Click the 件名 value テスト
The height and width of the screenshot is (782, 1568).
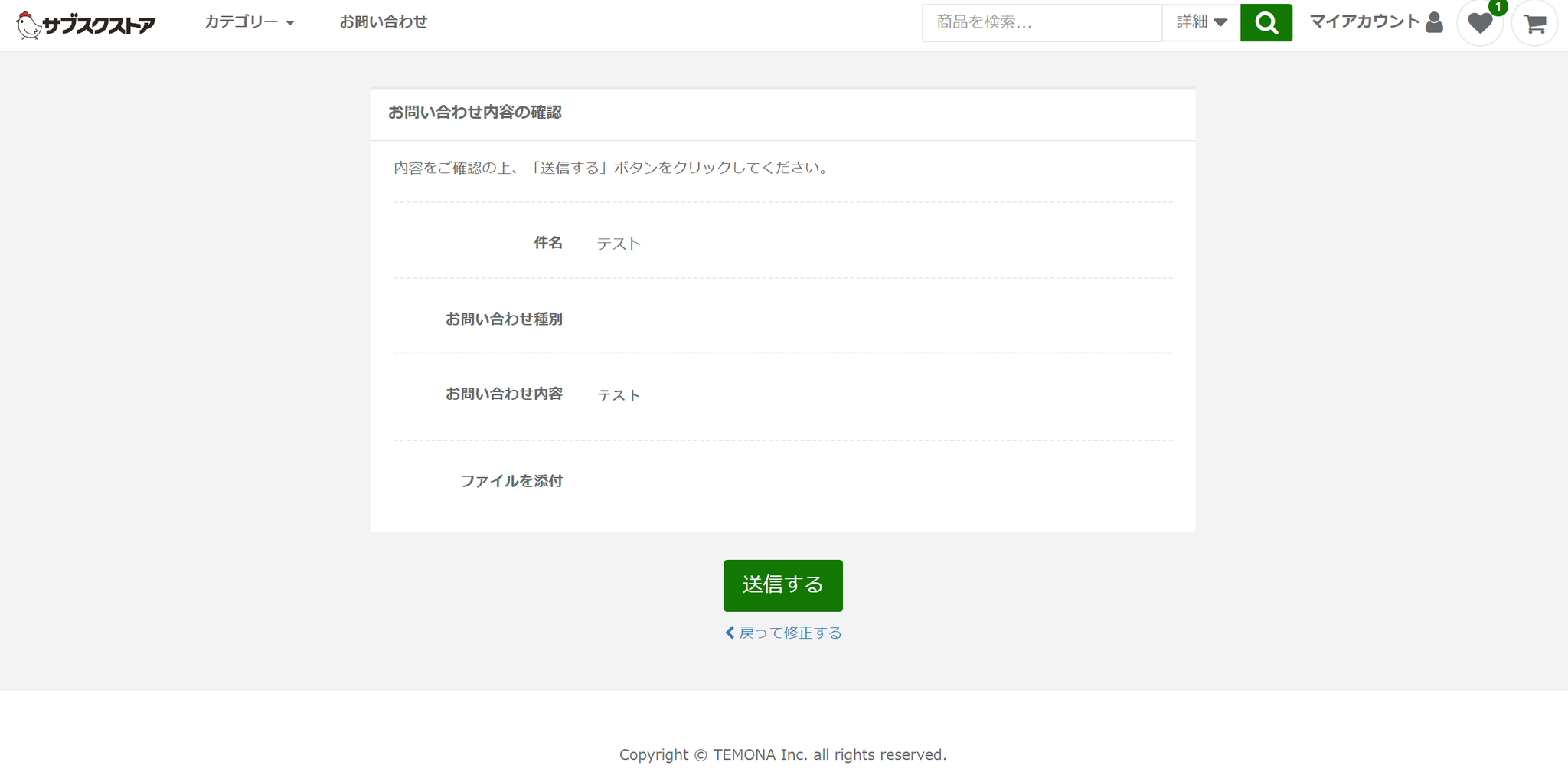coord(619,244)
